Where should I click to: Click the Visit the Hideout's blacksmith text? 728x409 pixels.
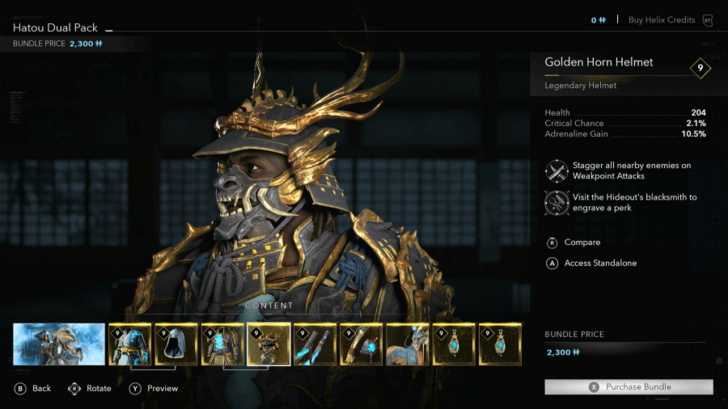pyautogui.click(x=634, y=202)
